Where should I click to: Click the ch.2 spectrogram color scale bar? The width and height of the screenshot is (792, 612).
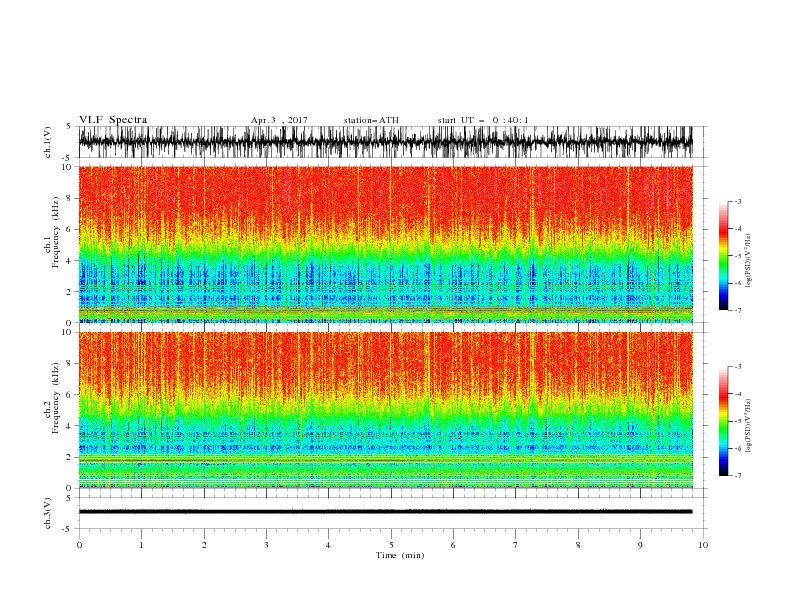coord(723,421)
